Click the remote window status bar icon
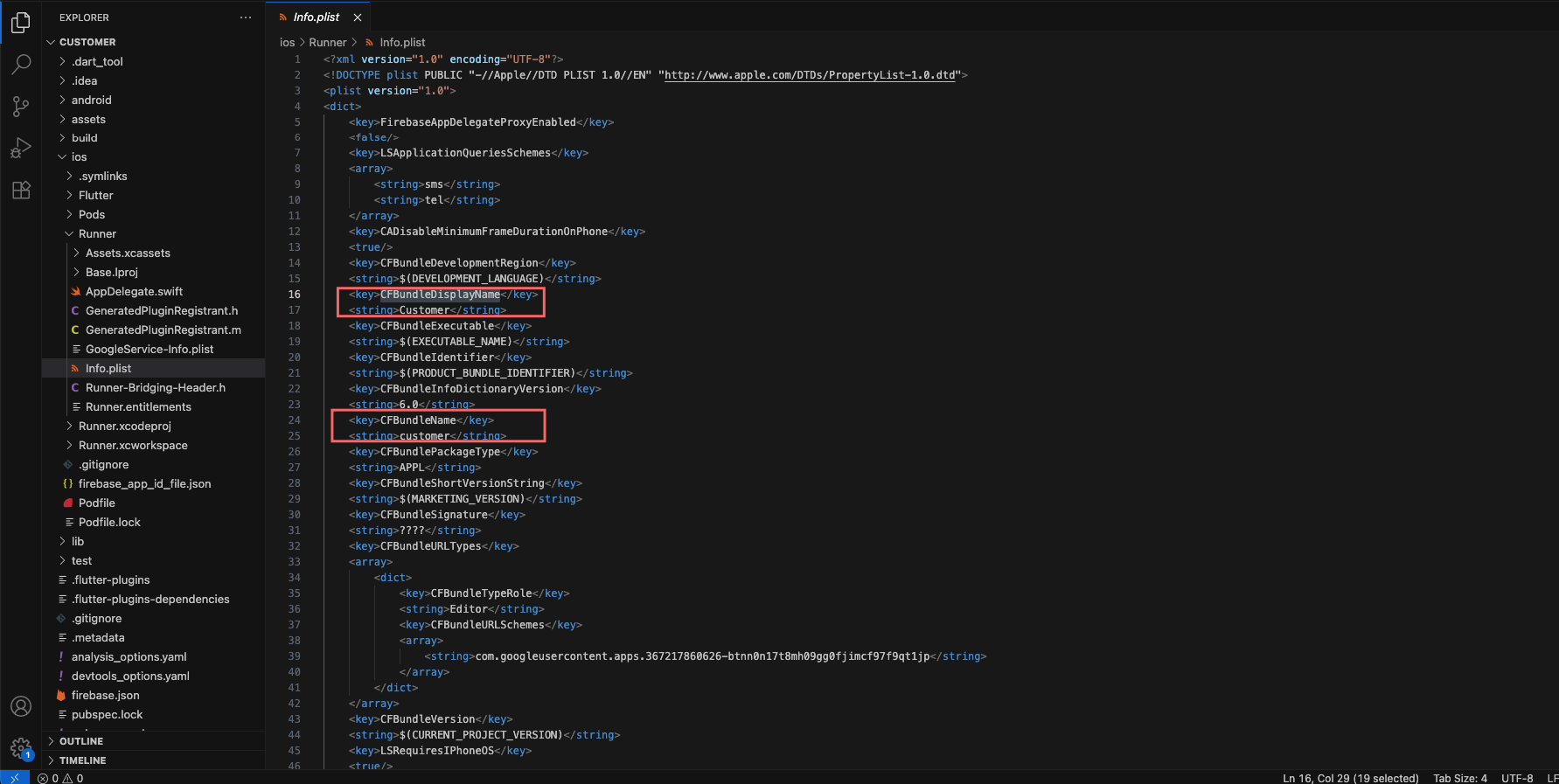 pyautogui.click(x=15, y=777)
